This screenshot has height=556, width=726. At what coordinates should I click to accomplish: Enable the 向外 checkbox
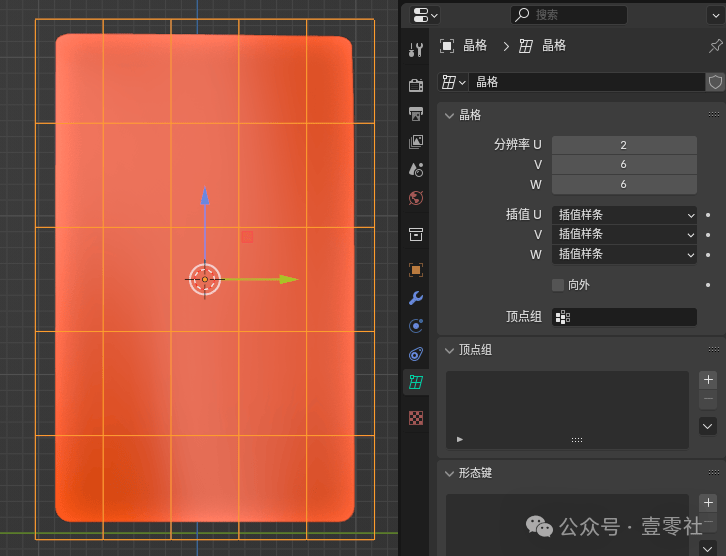(x=558, y=285)
